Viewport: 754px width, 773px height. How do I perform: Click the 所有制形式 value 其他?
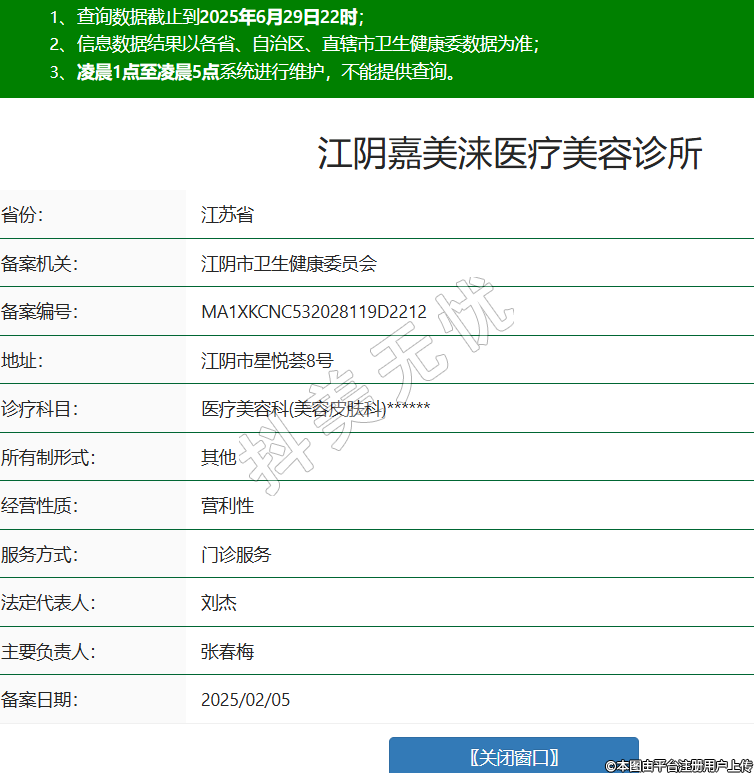[x=219, y=457]
